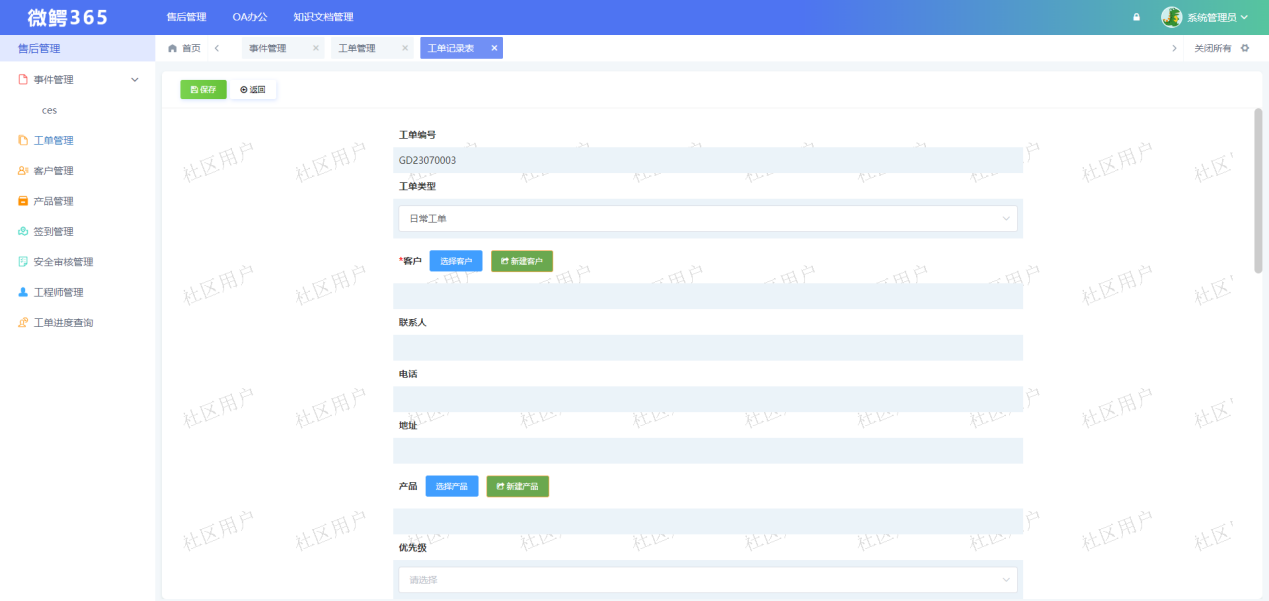Collapse the 事件管理 sidebar group
The width and height of the screenshot is (1269, 601).
[135, 79]
